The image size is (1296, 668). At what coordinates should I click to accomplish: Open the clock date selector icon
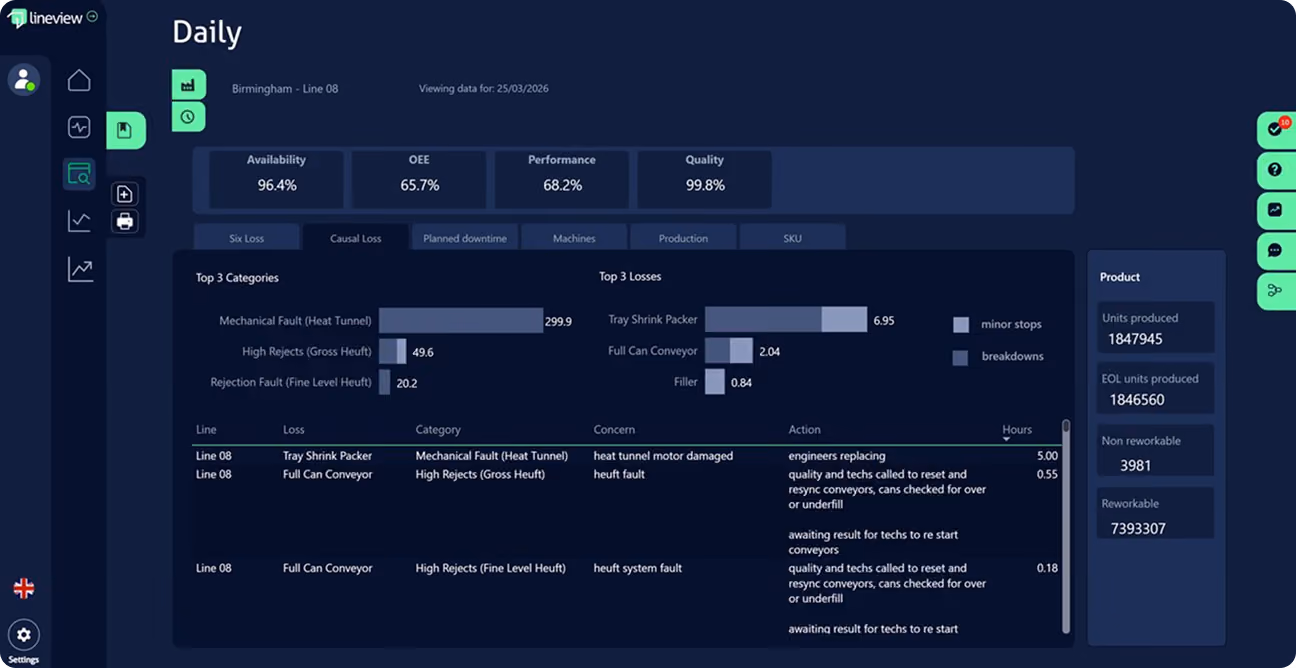tap(188, 117)
